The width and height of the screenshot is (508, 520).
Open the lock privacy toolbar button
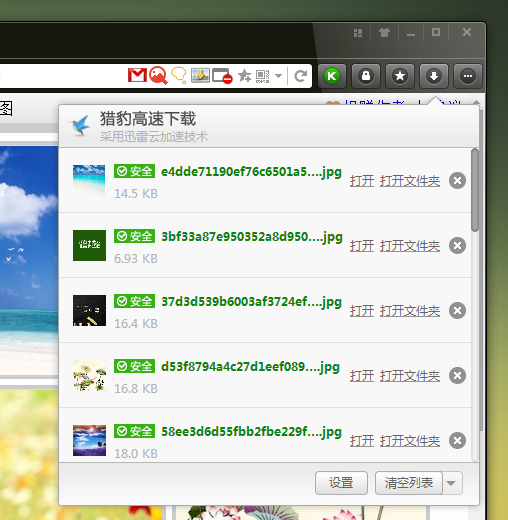click(x=366, y=76)
